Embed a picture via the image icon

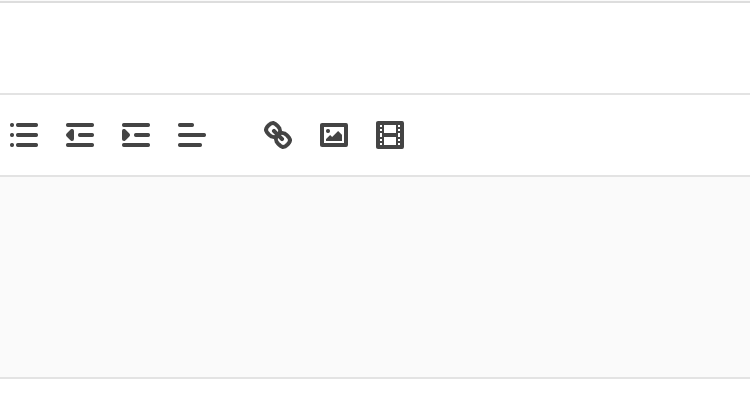(x=334, y=135)
